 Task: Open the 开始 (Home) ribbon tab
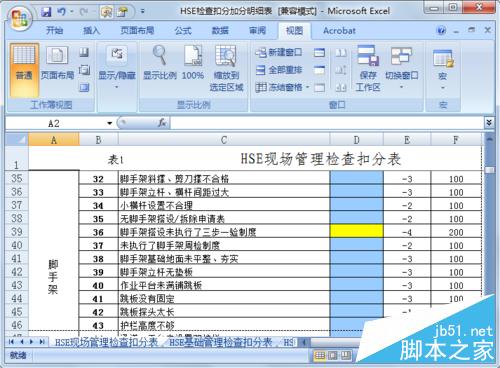[54, 31]
